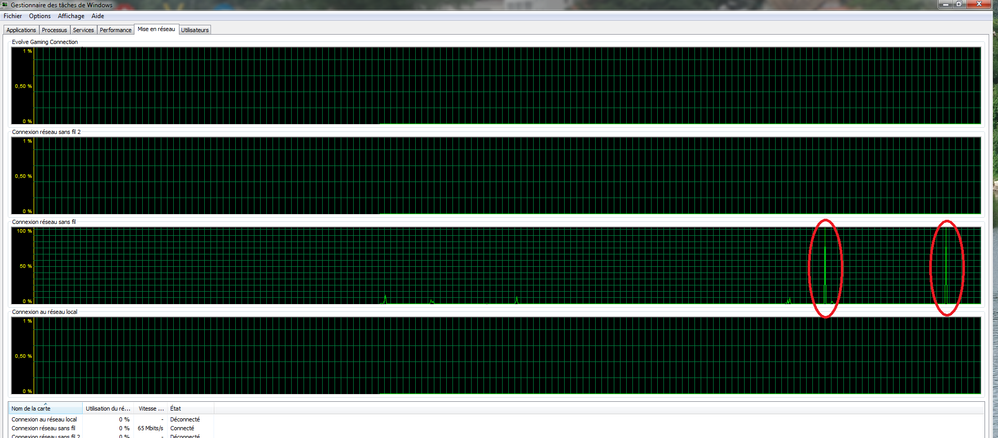Viewport: 998px width, 438px height.
Task: Click the Evolve Gaming Connection graph label
Action: pos(45,42)
